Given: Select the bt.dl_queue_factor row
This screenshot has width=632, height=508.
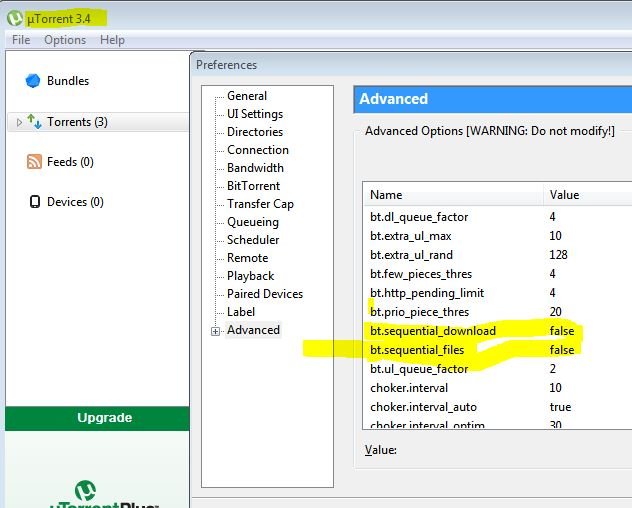Looking at the screenshot, I should [x=497, y=217].
